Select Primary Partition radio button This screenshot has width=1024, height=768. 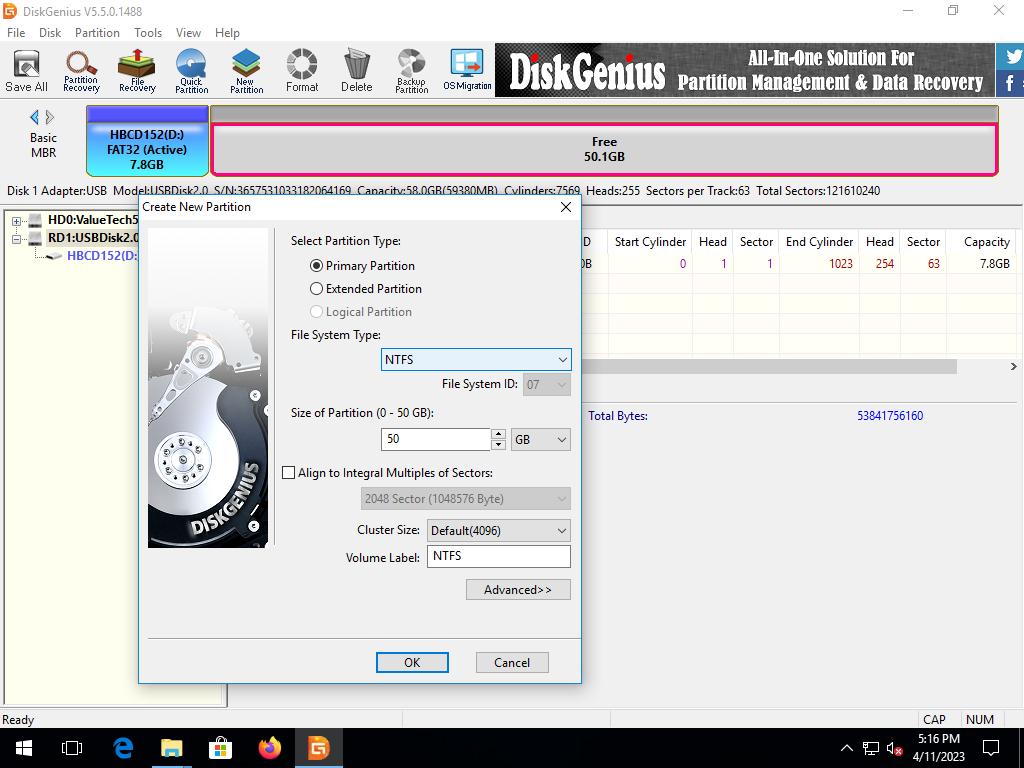click(317, 266)
